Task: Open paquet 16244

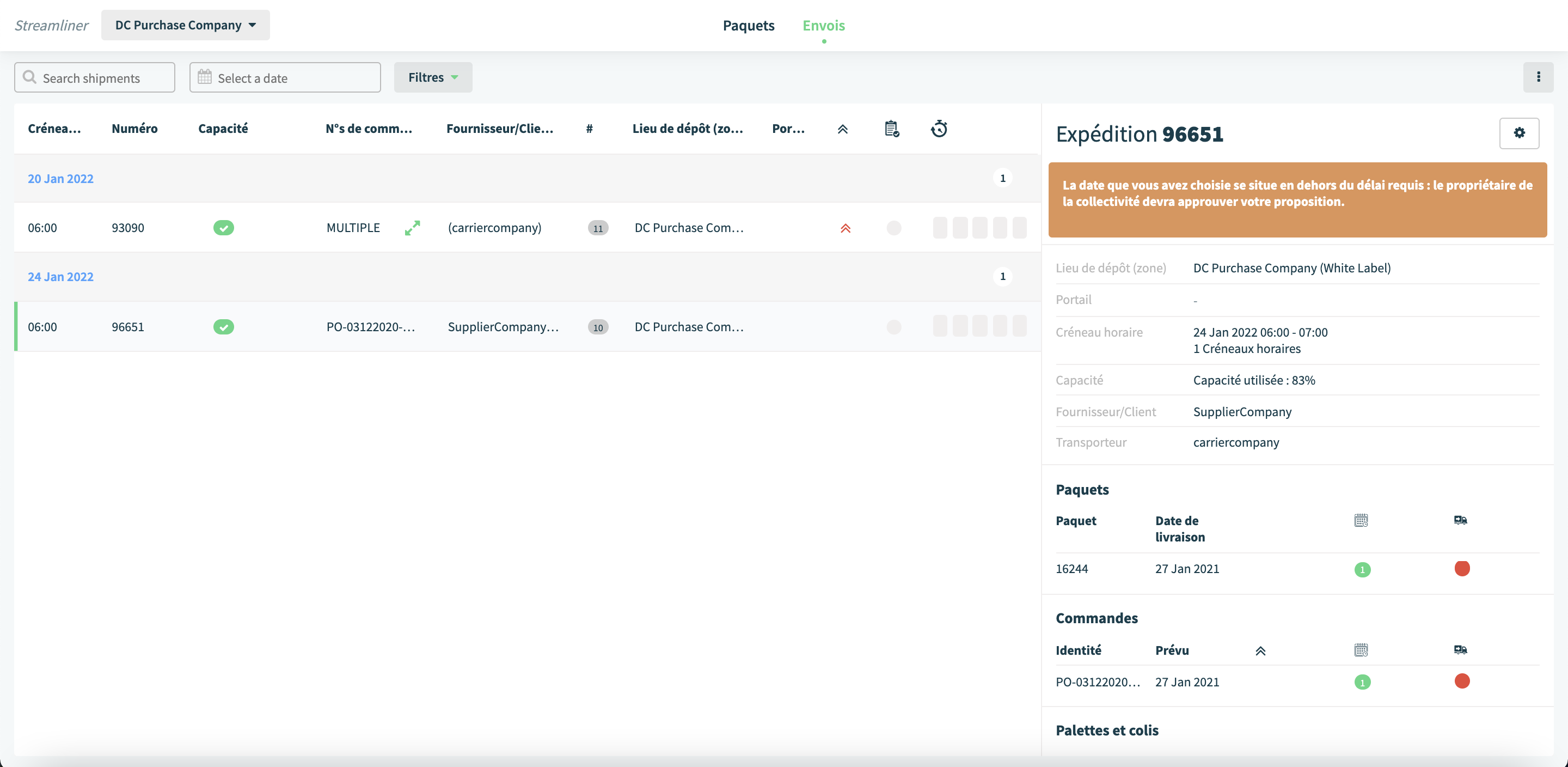Action: tap(1071, 569)
